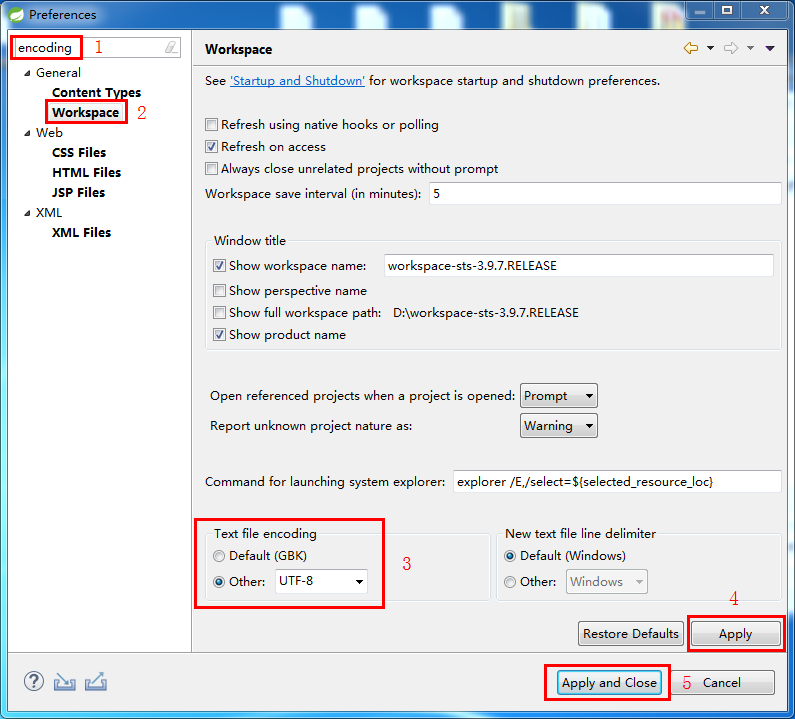
Task: Collapse the Web tree node
Action: click(x=27, y=133)
